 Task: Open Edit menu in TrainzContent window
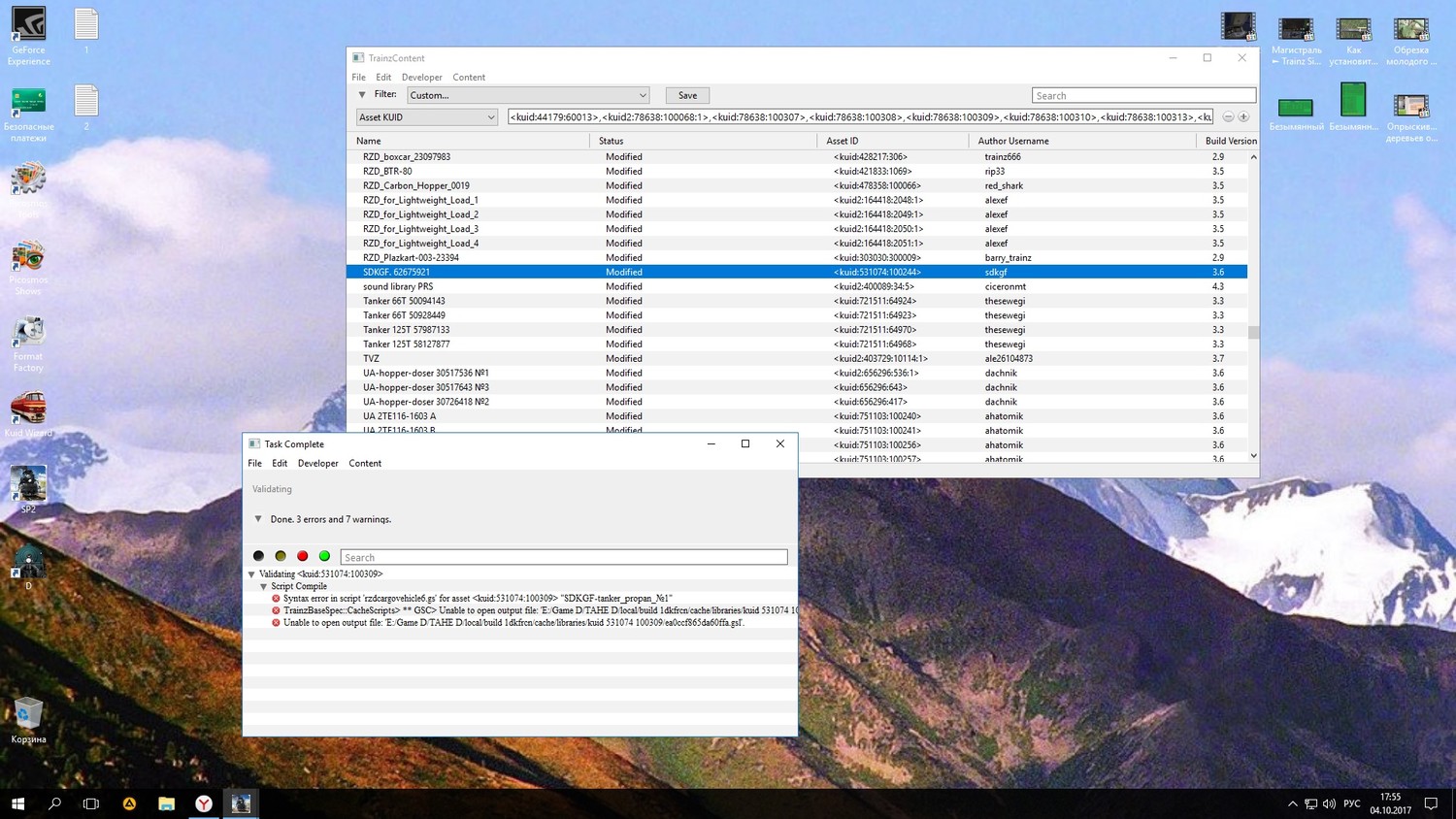pos(383,78)
